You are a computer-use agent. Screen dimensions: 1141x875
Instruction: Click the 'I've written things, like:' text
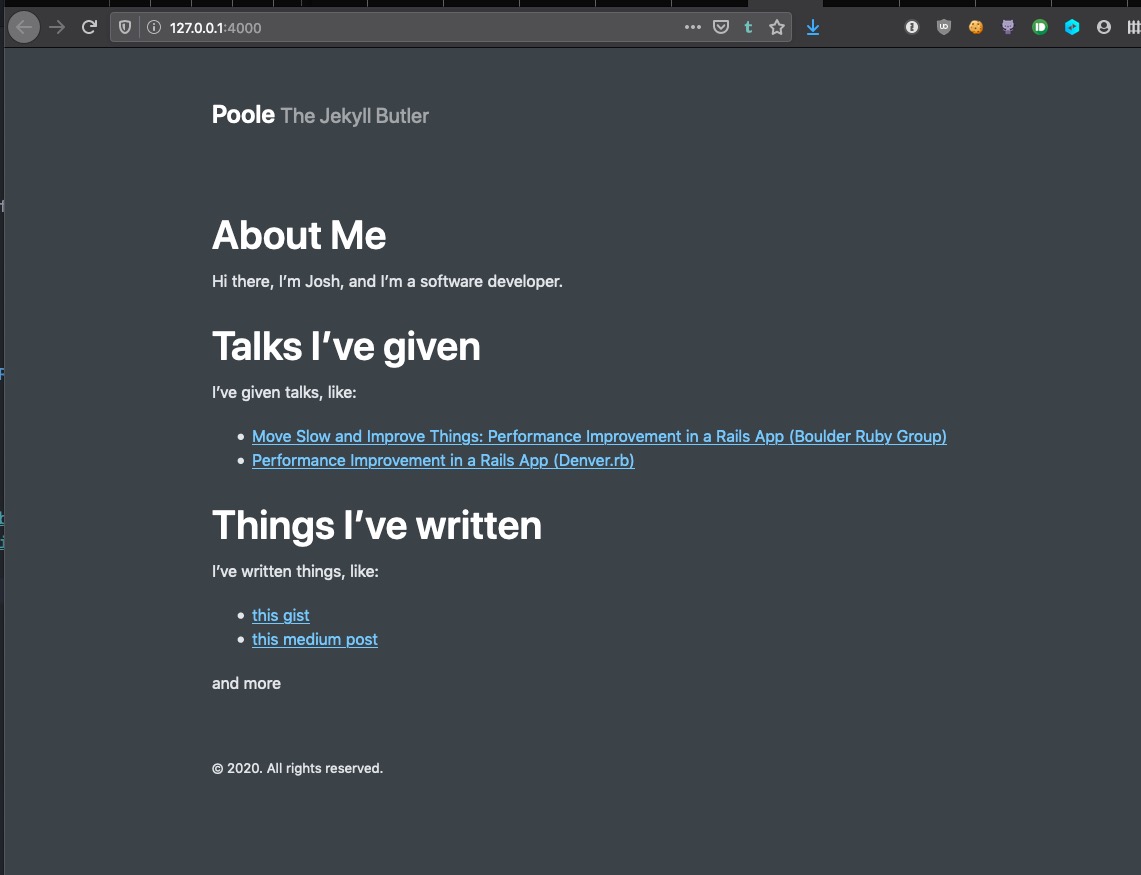point(295,571)
